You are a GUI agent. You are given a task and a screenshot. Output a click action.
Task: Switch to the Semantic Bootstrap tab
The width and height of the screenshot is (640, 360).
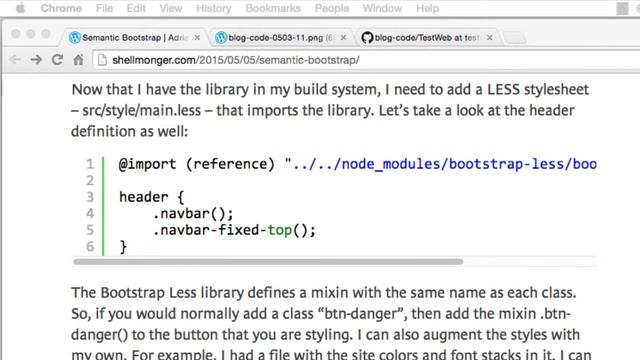[135, 38]
